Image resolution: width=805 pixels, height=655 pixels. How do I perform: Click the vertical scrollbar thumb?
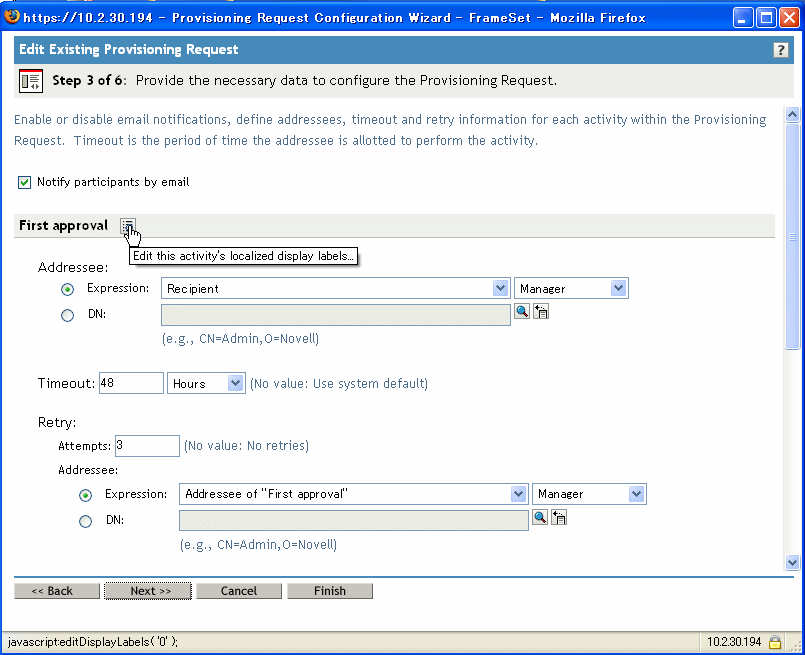792,236
